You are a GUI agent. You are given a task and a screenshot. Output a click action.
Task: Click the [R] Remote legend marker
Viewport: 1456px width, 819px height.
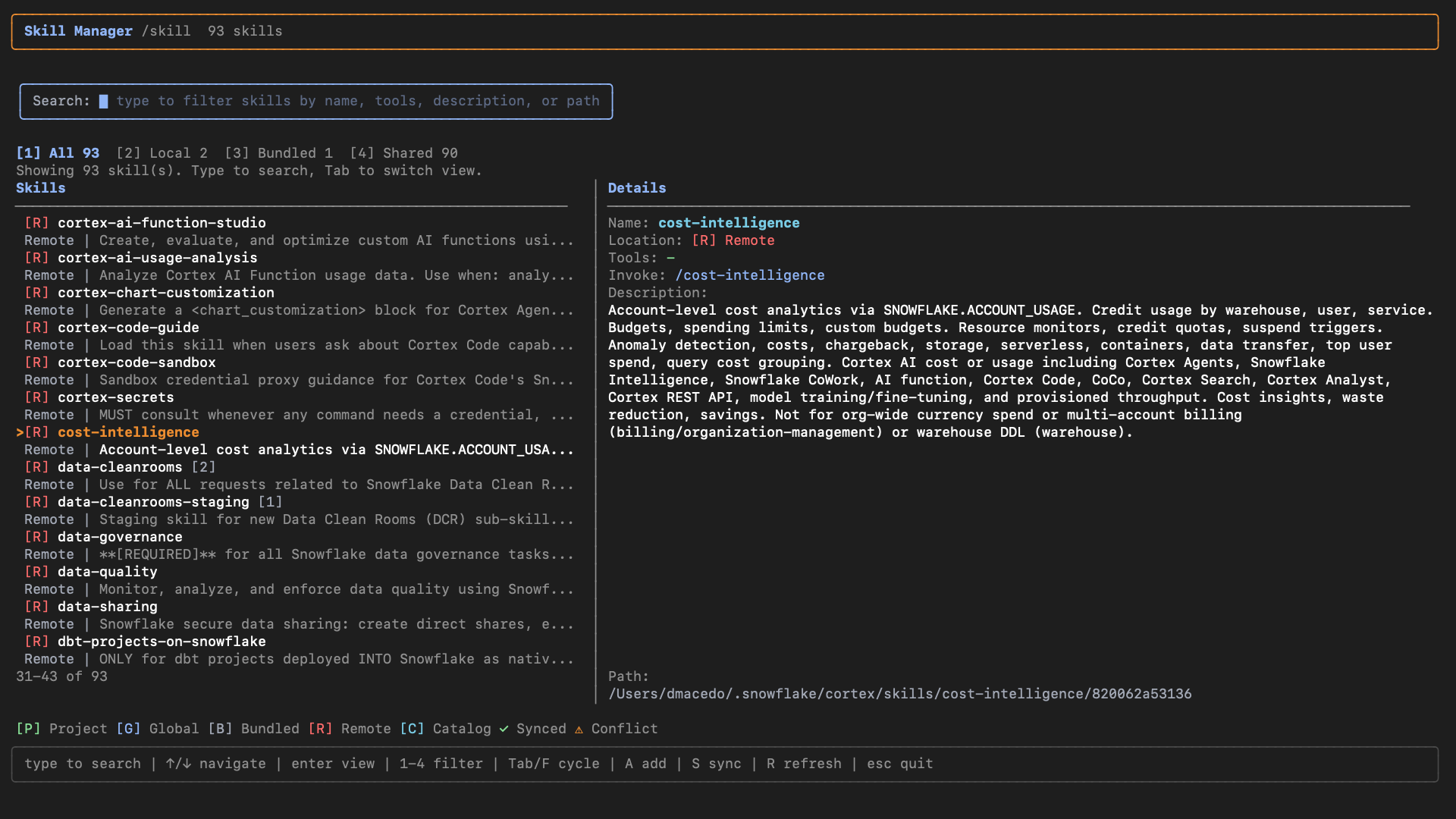(x=350, y=729)
